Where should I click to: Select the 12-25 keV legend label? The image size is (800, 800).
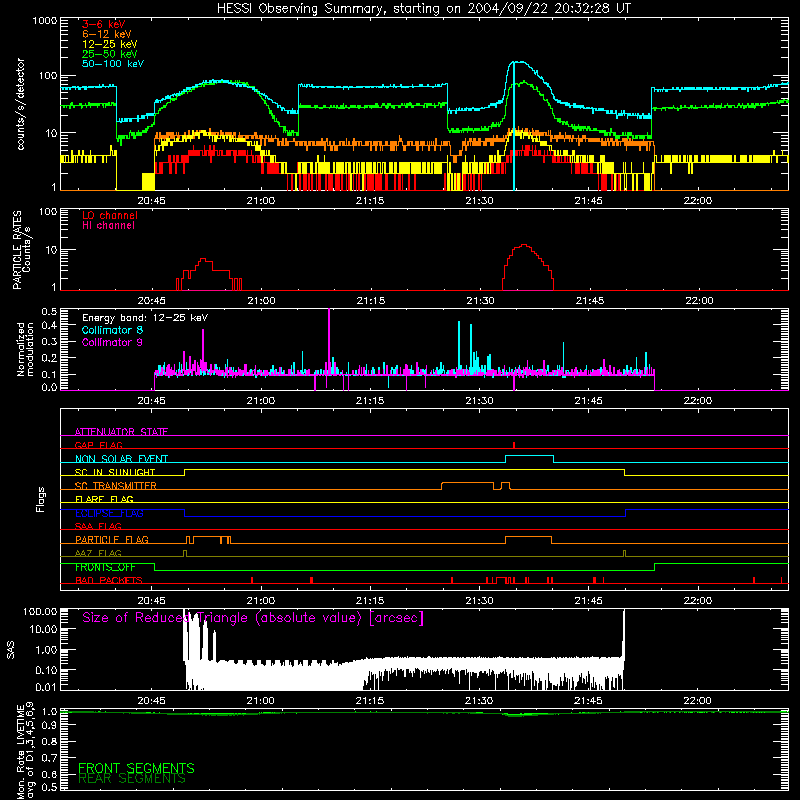[x=110, y=44]
